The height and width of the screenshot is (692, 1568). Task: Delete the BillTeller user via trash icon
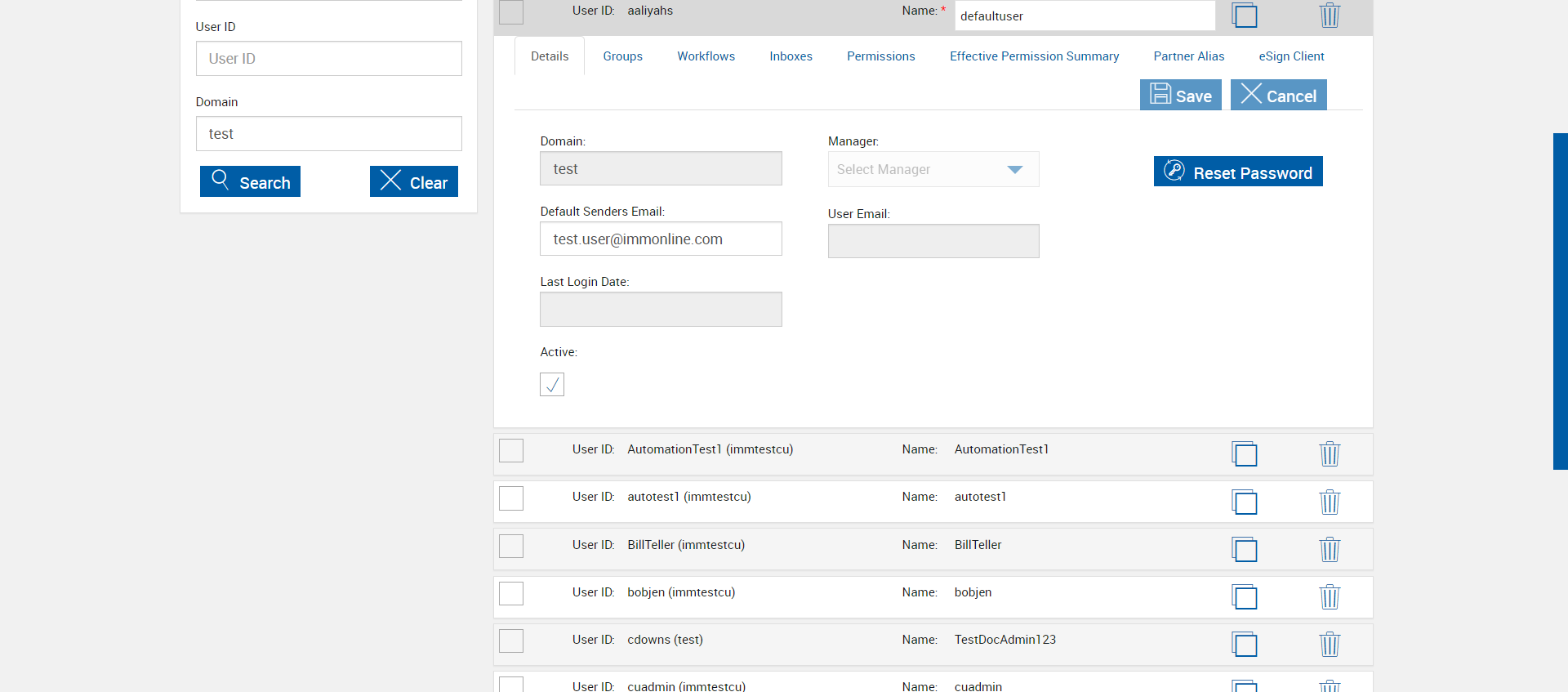point(1330,549)
